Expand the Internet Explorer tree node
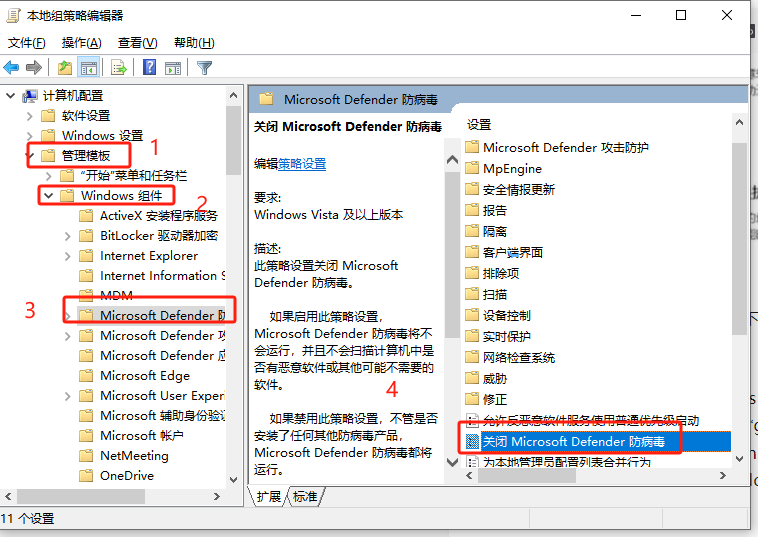758x537 pixels. [68, 256]
